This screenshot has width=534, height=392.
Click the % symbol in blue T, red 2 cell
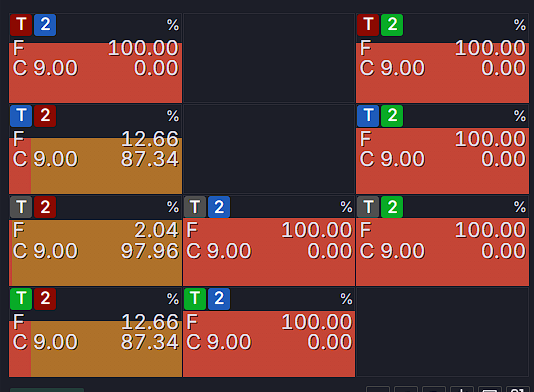(173, 116)
